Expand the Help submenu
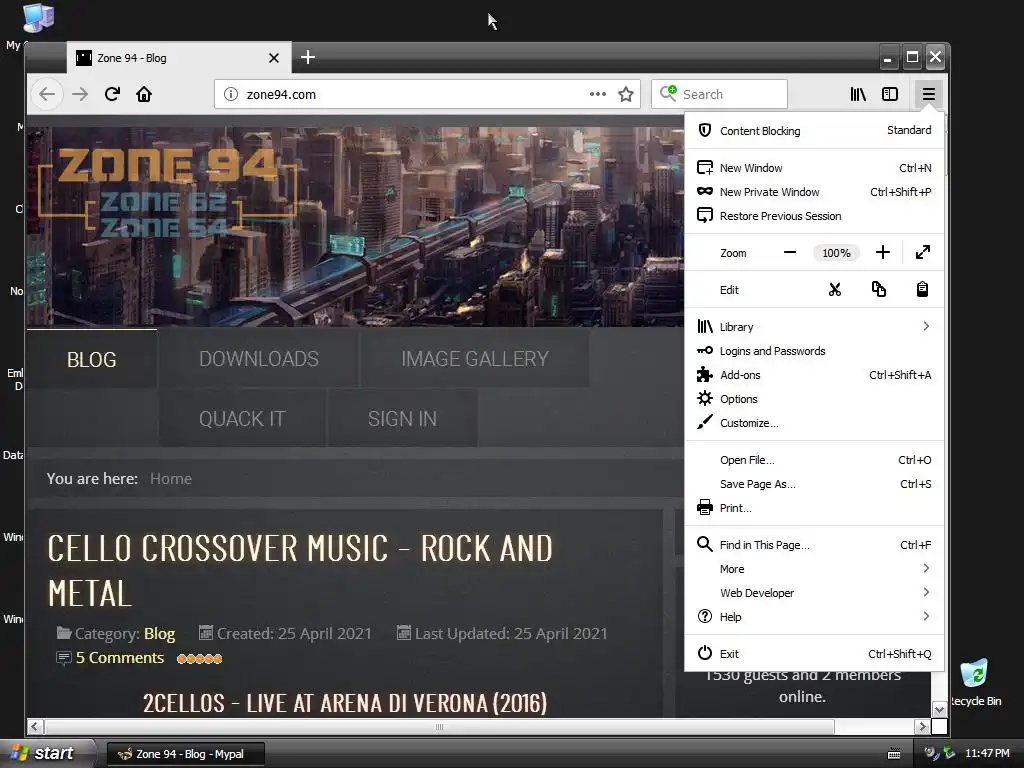The height and width of the screenshot is (768, 1024). click(x=814, y=617)
